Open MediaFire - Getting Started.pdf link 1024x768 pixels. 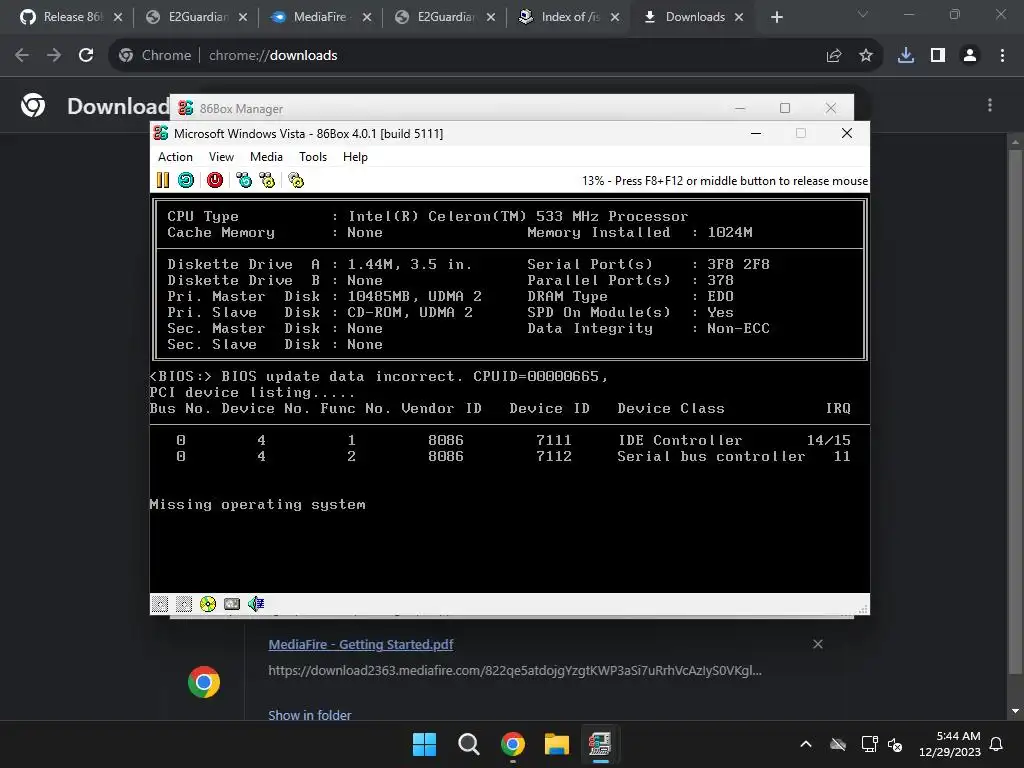[360, 645]
